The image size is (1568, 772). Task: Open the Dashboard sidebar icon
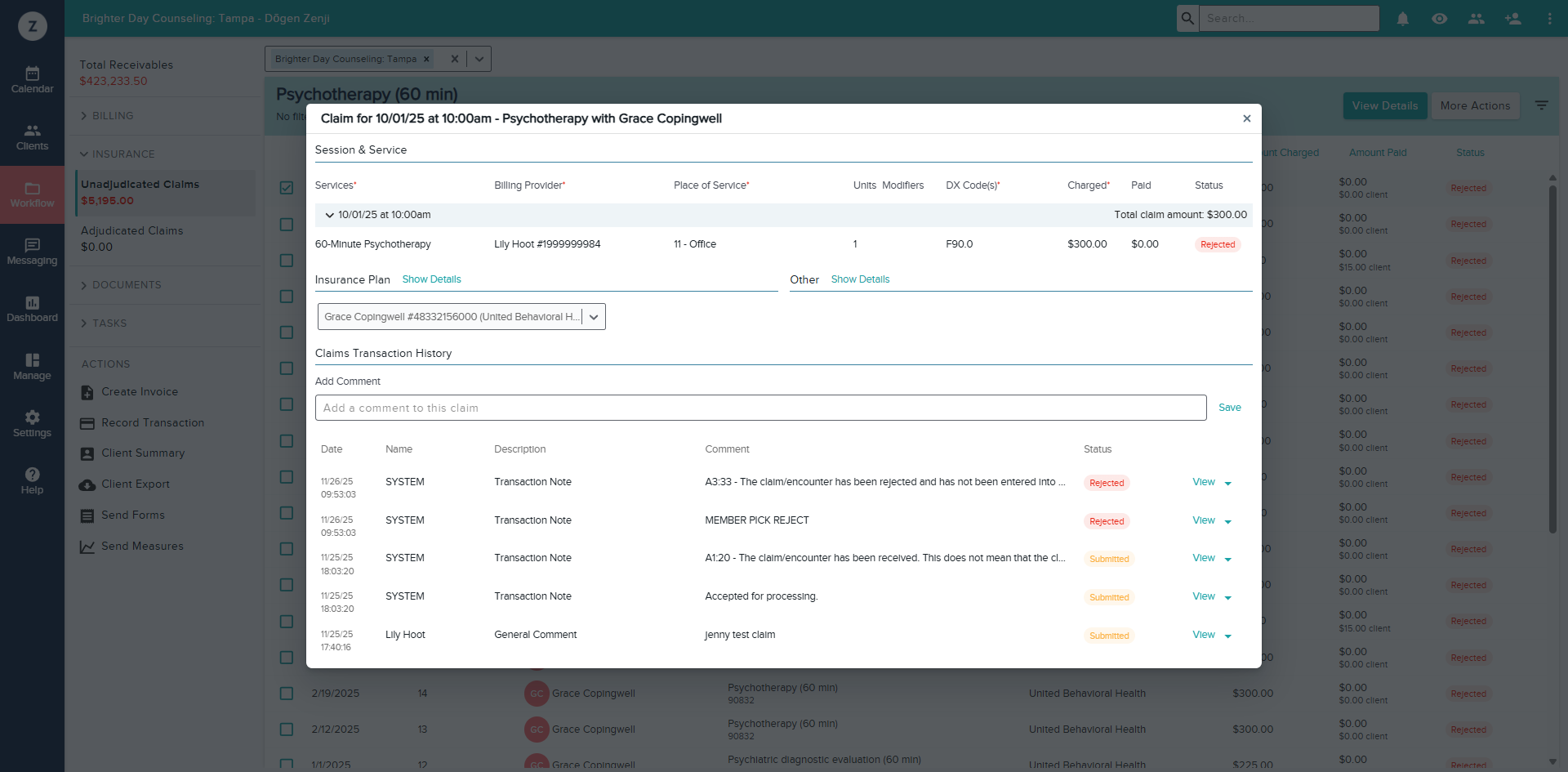point(32,309)
